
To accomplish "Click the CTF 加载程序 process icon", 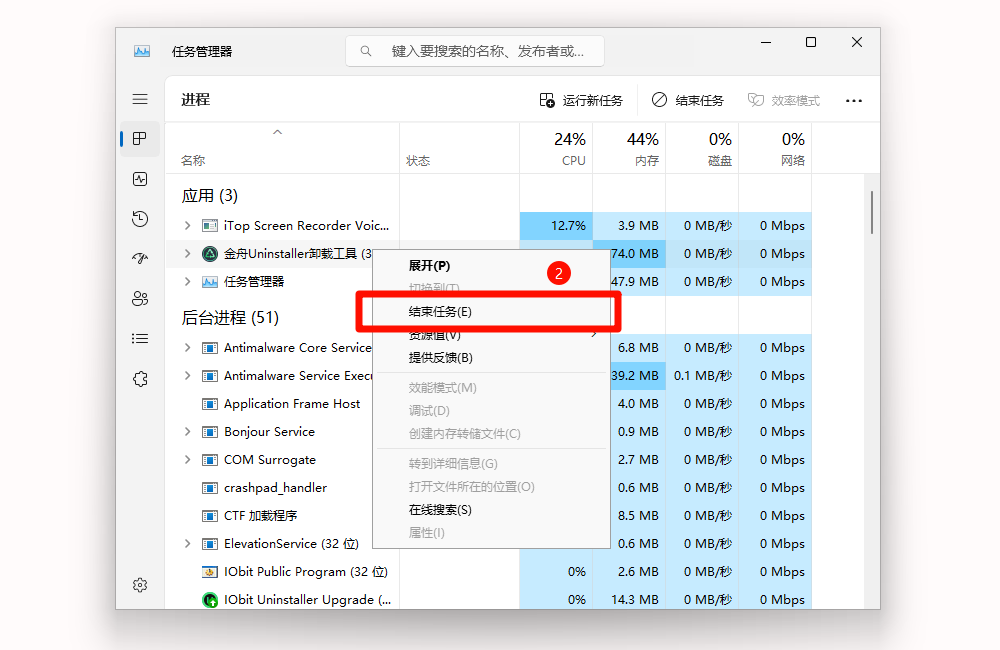I will [x=209, y=516].
